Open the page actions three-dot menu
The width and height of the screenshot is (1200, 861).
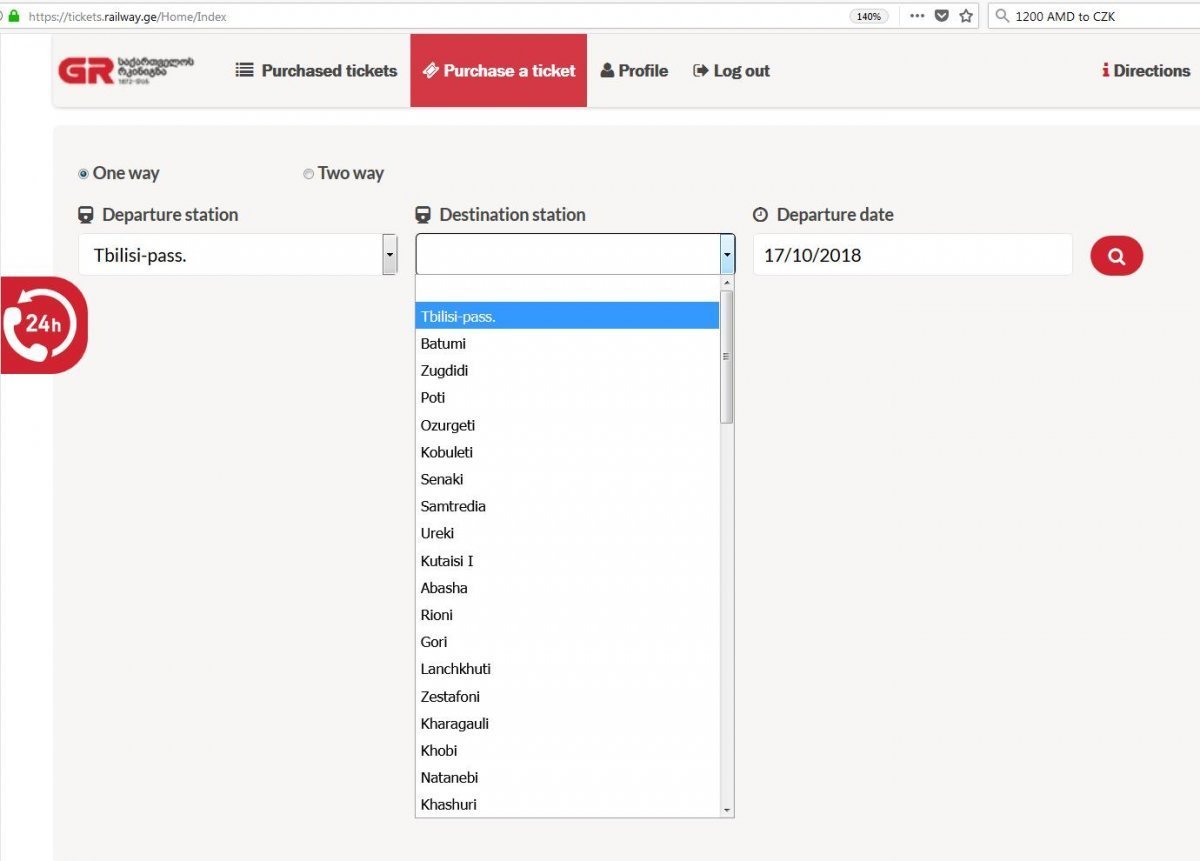coord(917,16)
